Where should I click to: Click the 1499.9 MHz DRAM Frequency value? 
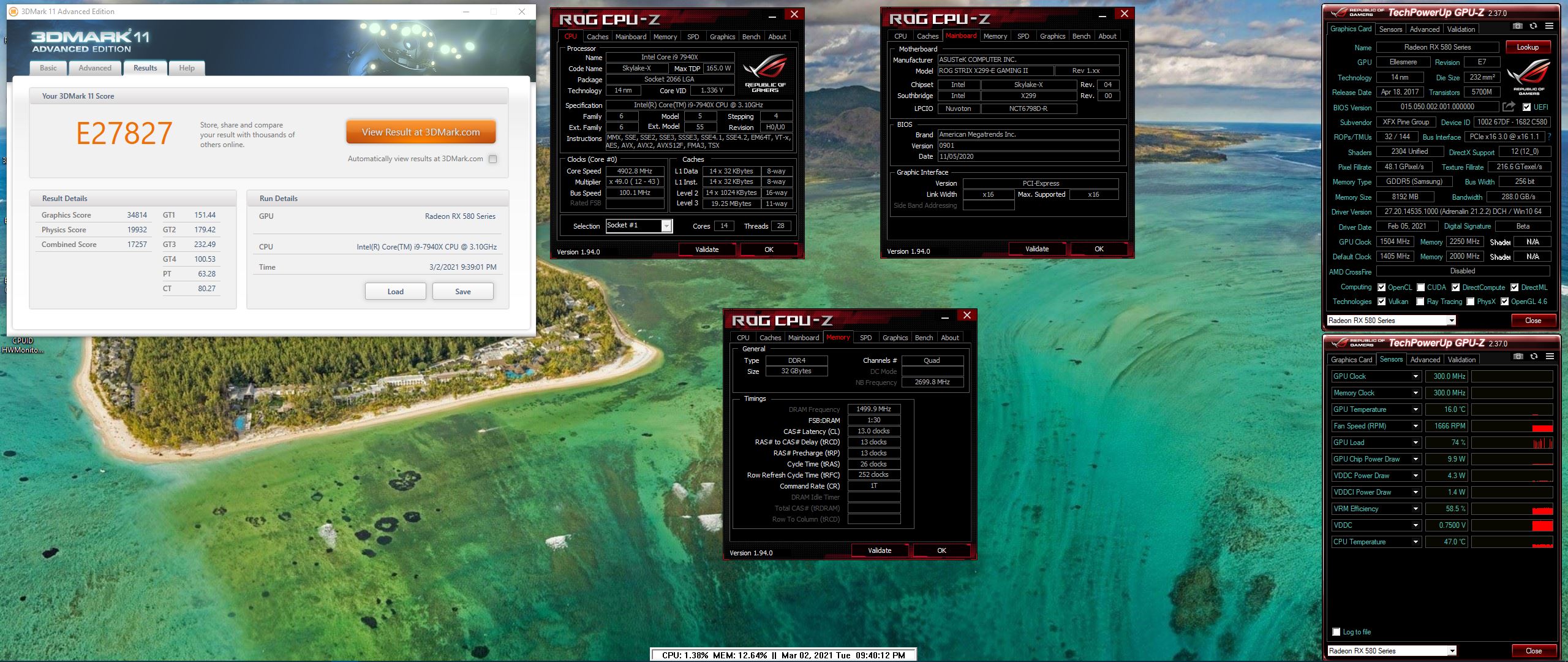coord(873,409)
